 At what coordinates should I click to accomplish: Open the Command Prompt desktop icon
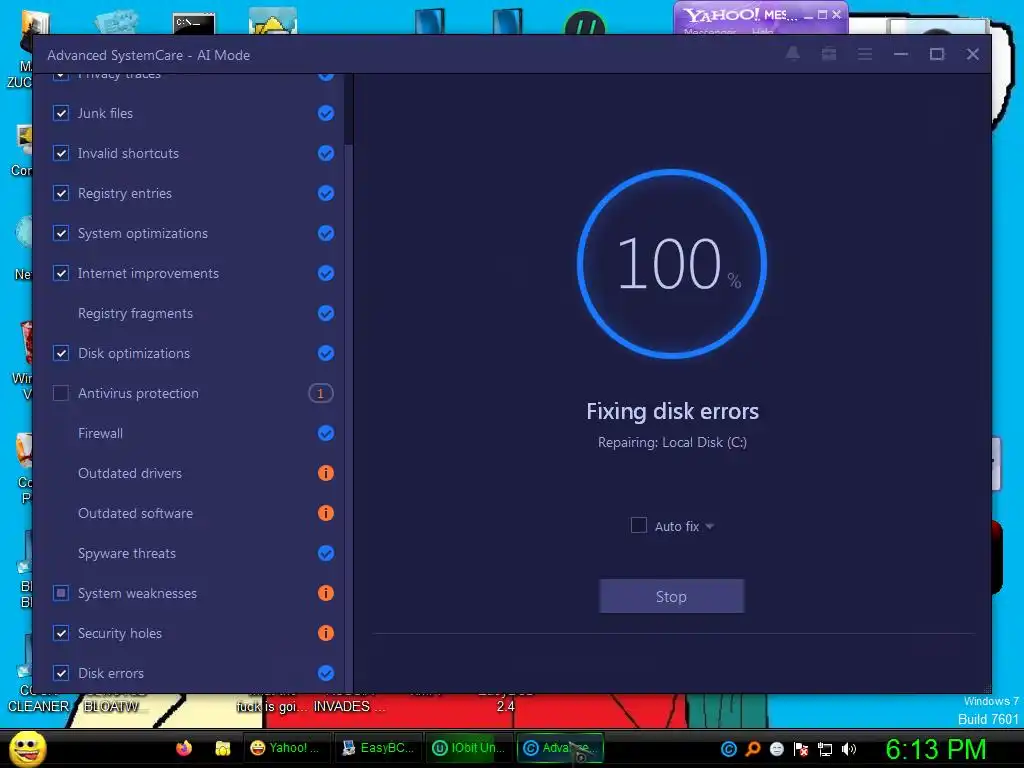pos(193,22)
